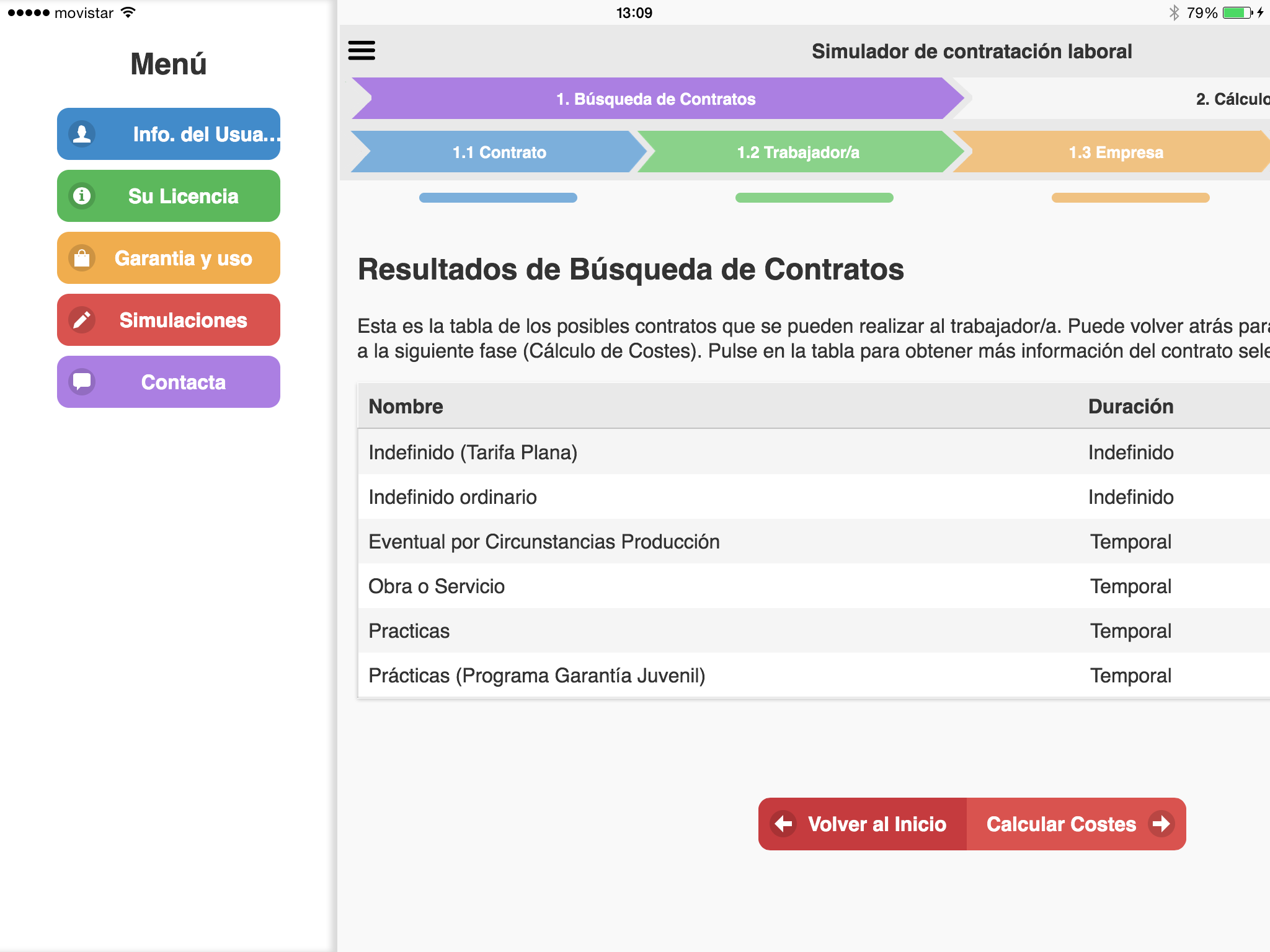Click the shopping bag icon in Garantia y uso

82,258
